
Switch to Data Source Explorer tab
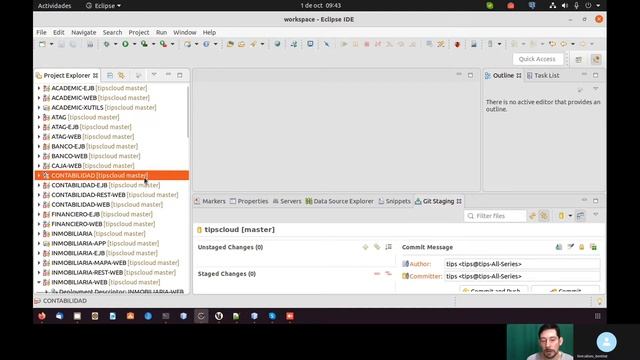tap(339, 201)
